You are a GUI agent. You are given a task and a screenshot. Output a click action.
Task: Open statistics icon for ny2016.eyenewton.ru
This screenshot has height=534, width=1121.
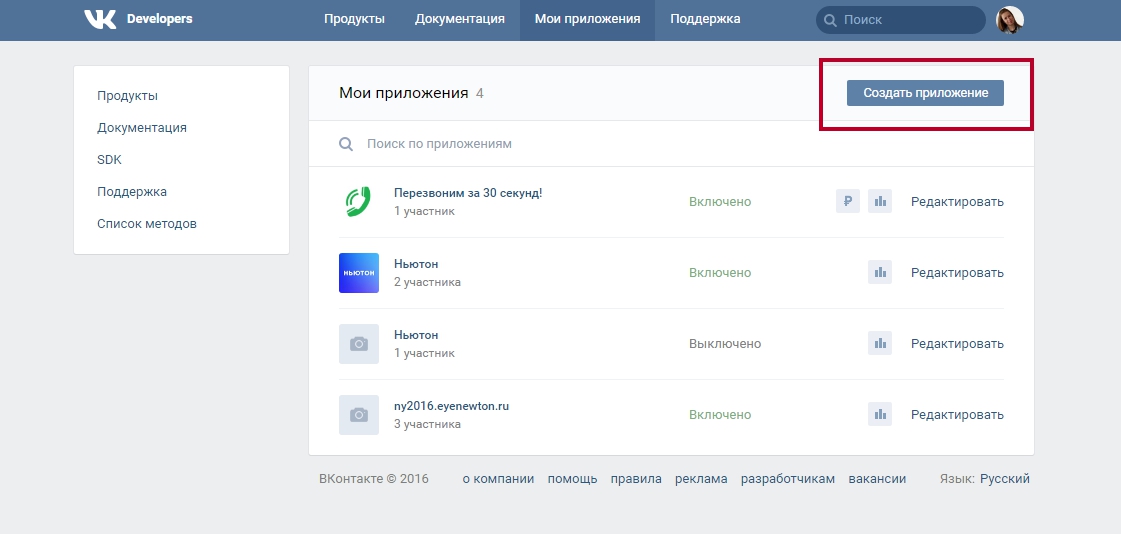pyautogui.click(x=880, y=415)
